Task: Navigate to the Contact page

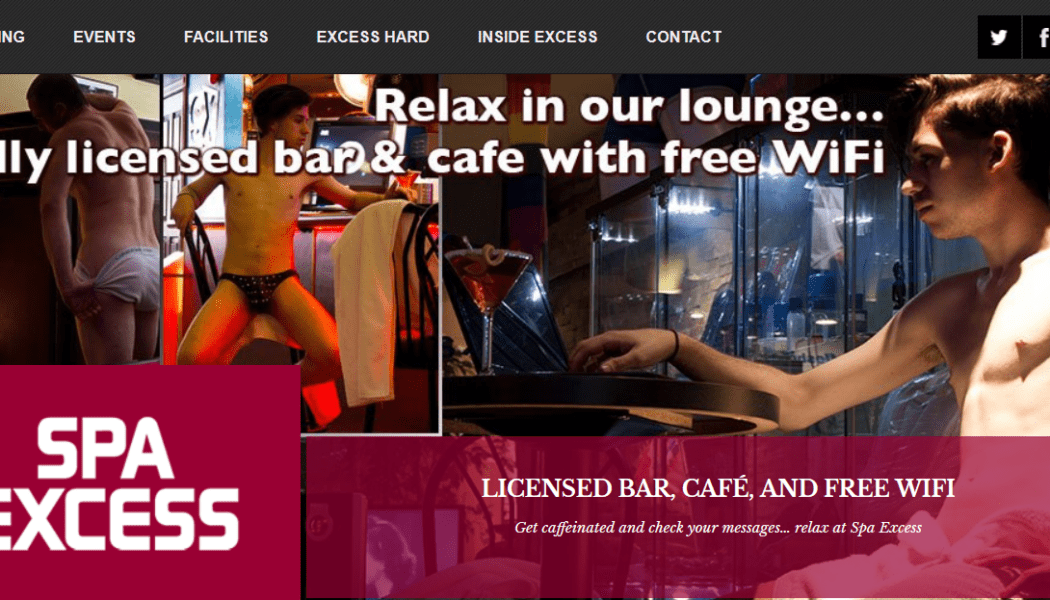Action: pos(684,37)
